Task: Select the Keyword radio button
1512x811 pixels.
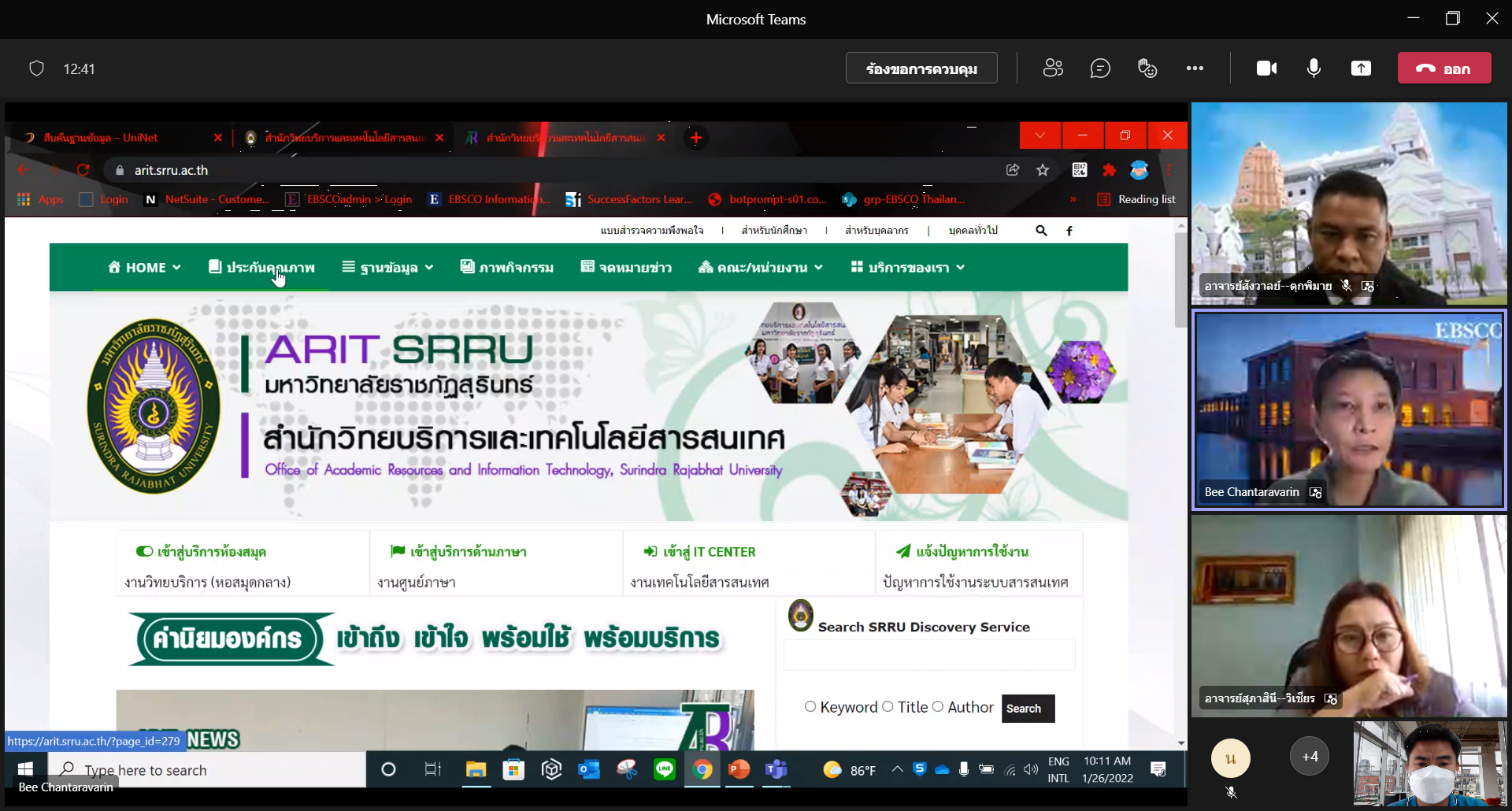Action: tap(810, 707)
